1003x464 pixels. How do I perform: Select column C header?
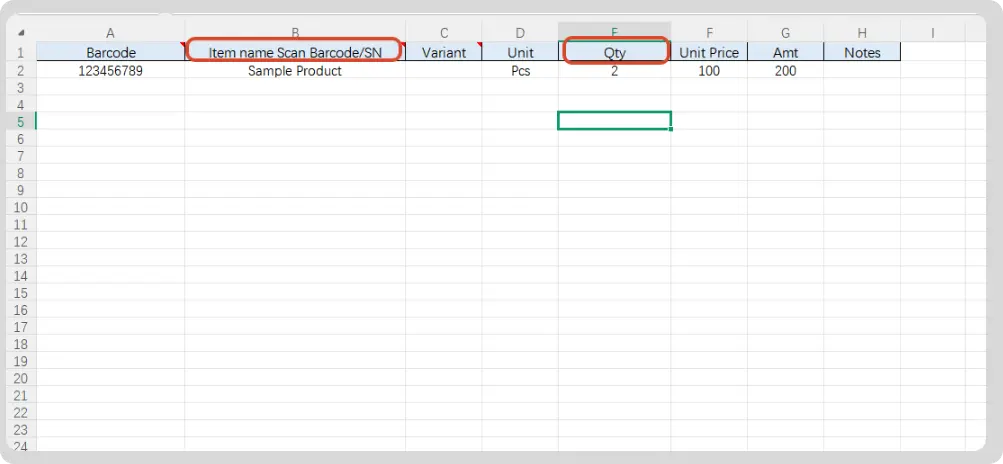coord(444,33)
